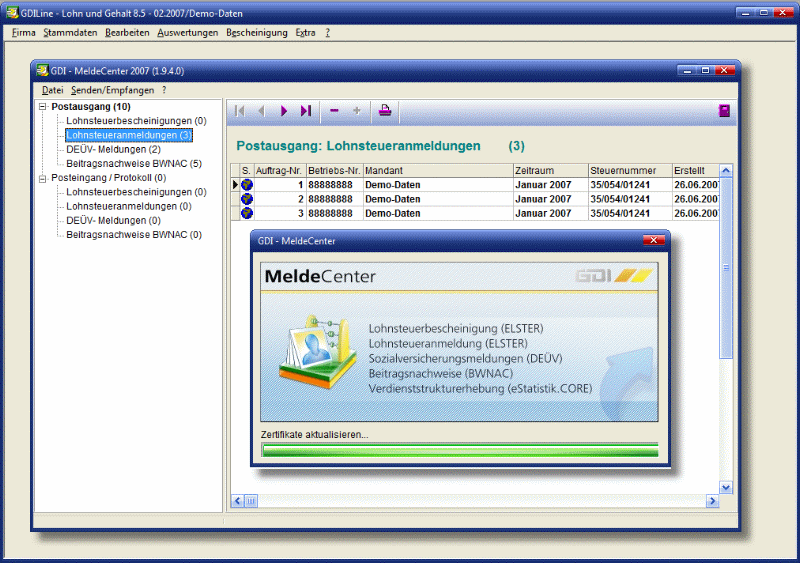Click the purple book icon at toolbar right
The width and height of the screenshot is (800, 563).
[x=724, y=111]
